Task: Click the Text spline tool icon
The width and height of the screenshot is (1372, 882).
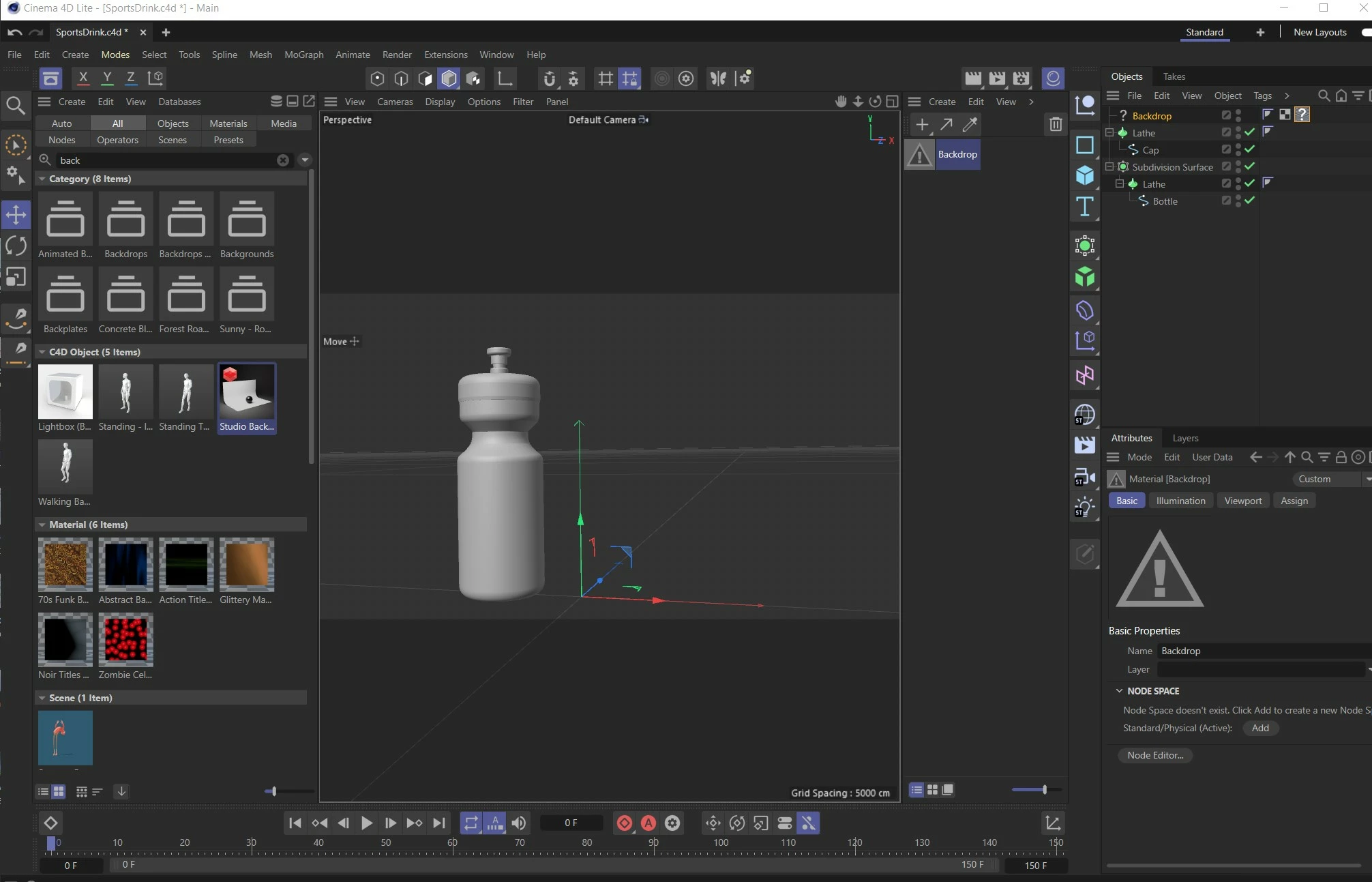Action: click(1084, 207)
